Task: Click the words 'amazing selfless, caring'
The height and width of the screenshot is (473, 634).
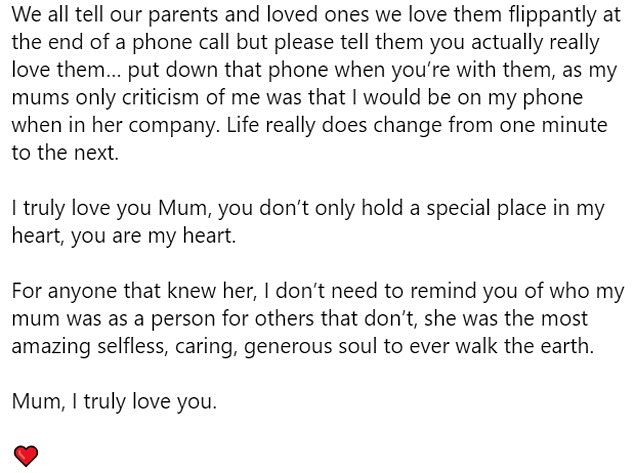Action: coord(125,346)
